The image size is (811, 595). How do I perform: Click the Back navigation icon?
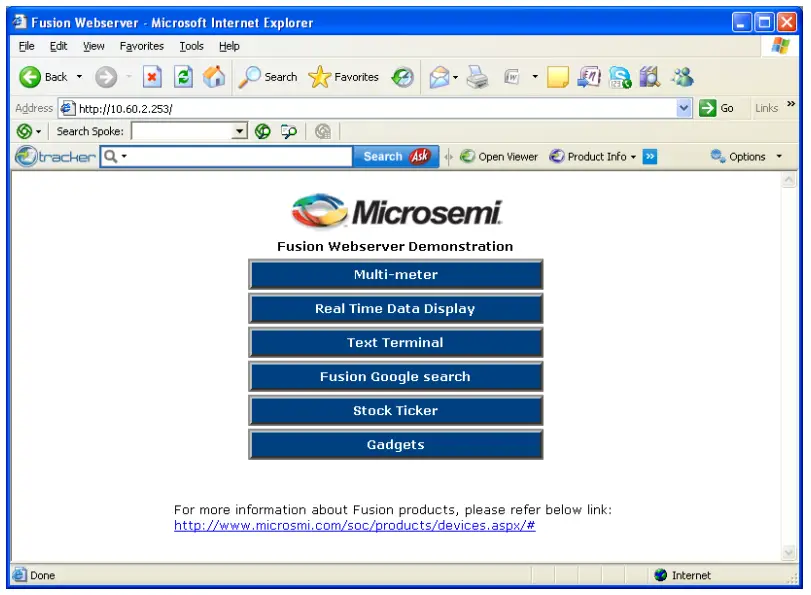31,77
